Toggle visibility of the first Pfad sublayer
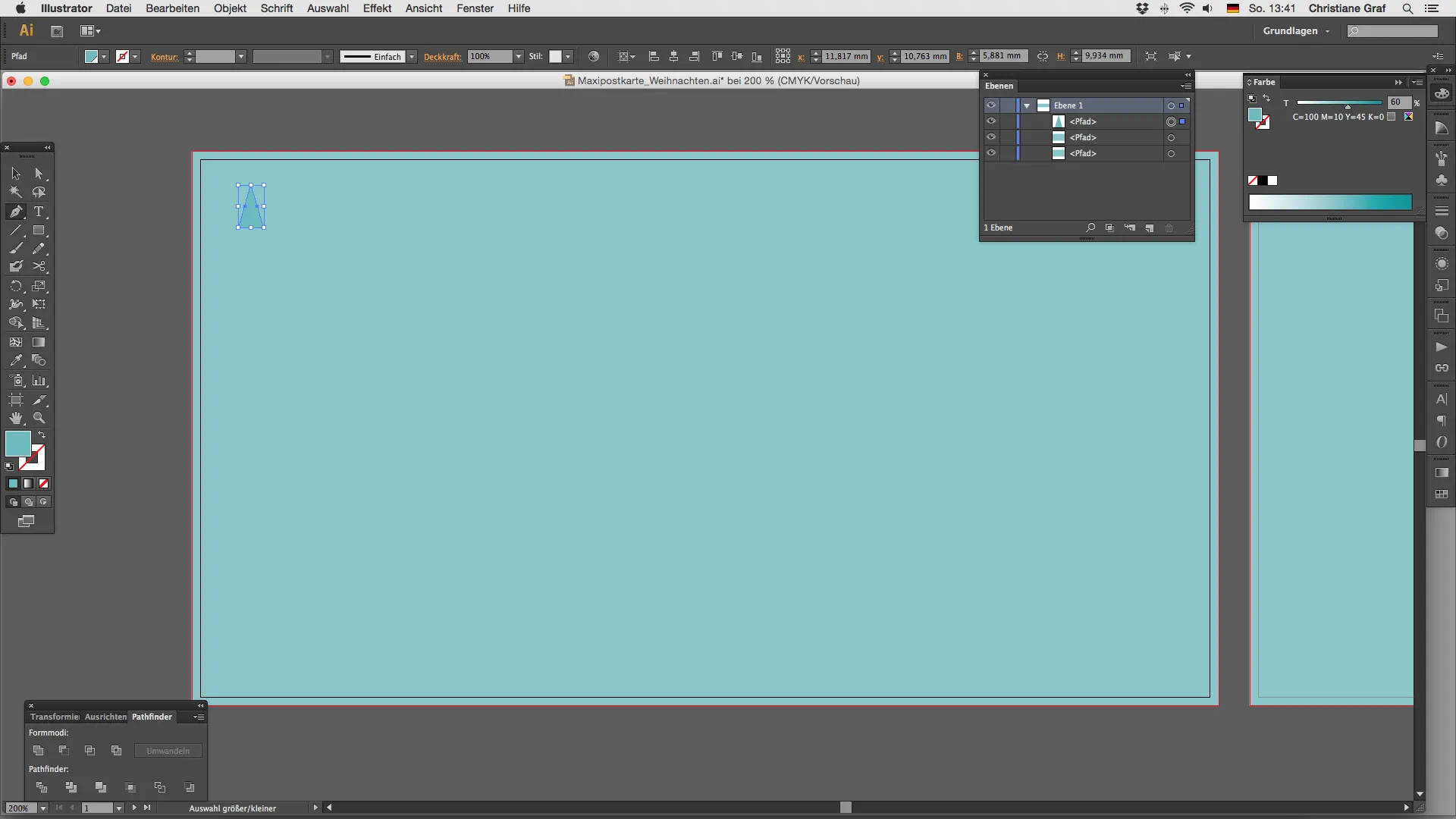The width and height of the screenshot is (1456, 819). click(991, 121)
